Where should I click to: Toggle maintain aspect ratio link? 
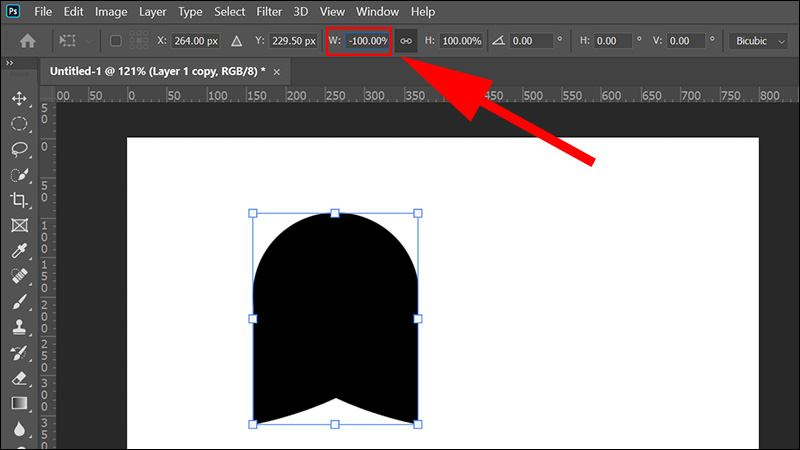tap(406, 41)
